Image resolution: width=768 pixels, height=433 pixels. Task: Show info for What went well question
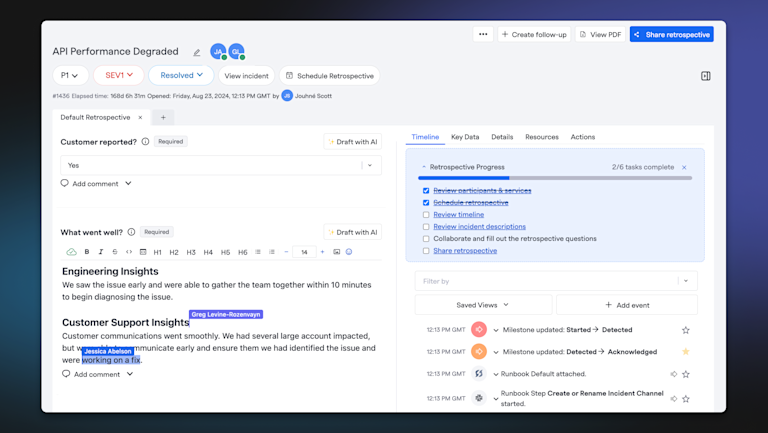(x=131, y=232)
